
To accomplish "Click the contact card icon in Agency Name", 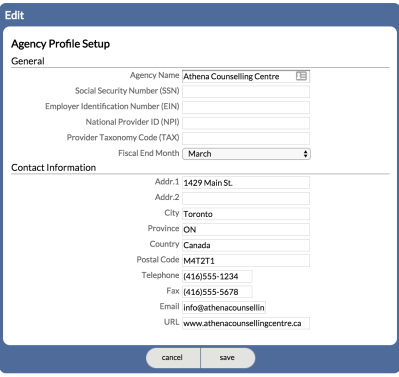I will pyautogui.click(x=301, y=76).
